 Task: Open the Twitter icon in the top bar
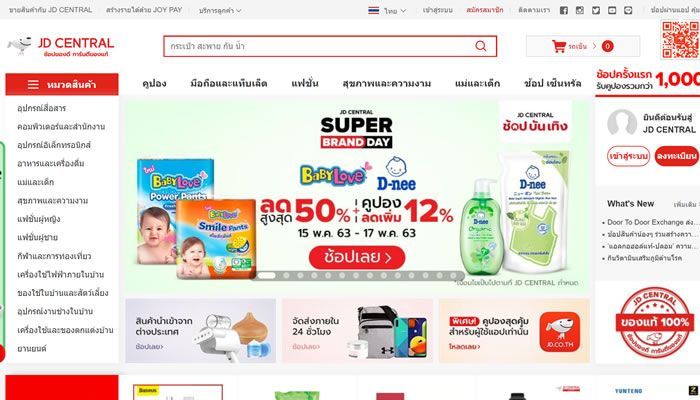(x=596, y=10)
